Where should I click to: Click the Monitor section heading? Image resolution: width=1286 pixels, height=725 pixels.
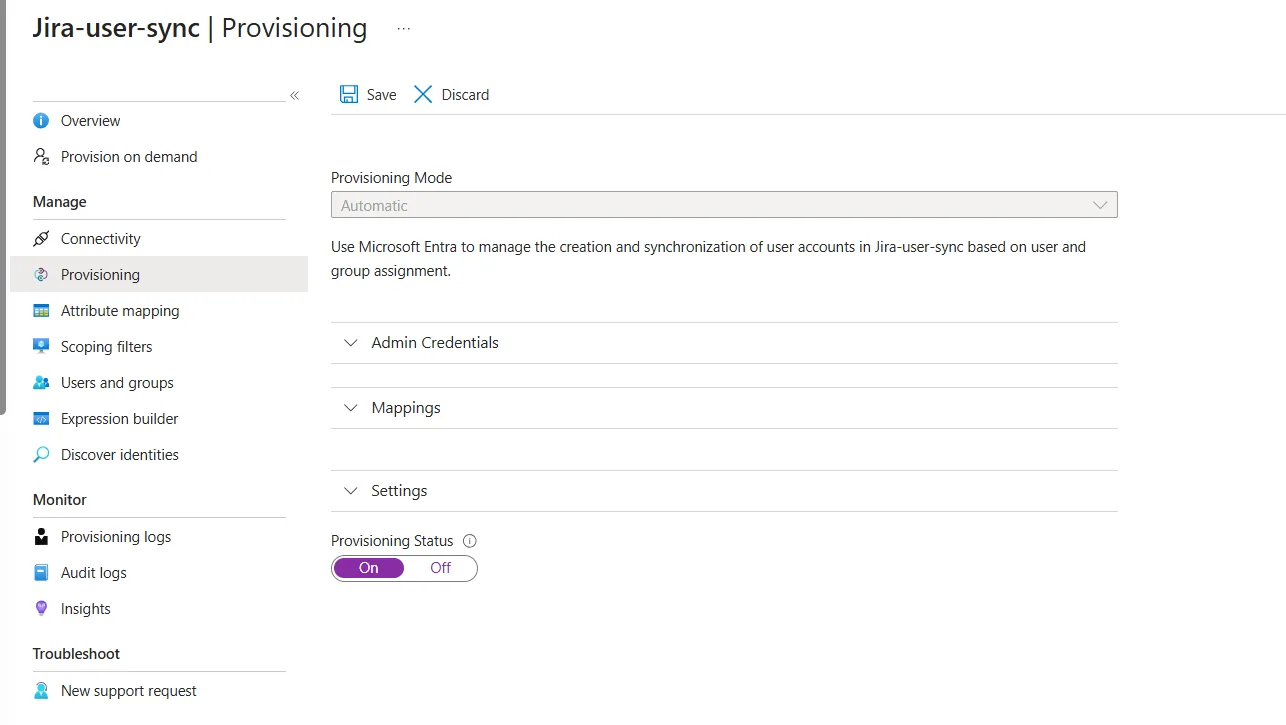[x=59, y=500]
